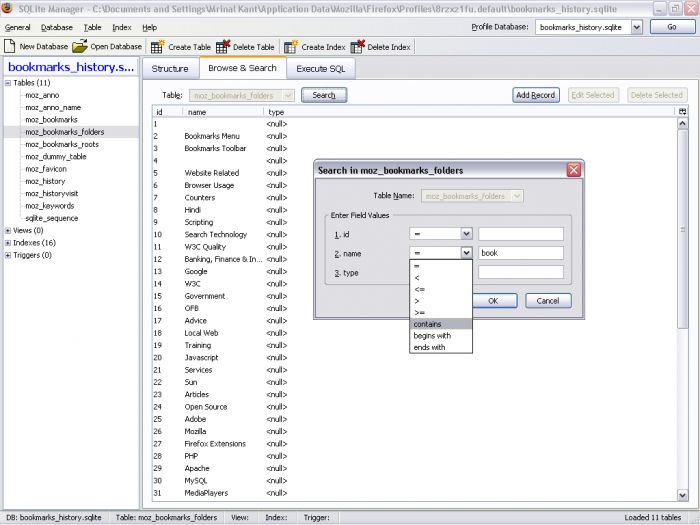Select the 'Search Technology' row

click(x=415, y=234)
